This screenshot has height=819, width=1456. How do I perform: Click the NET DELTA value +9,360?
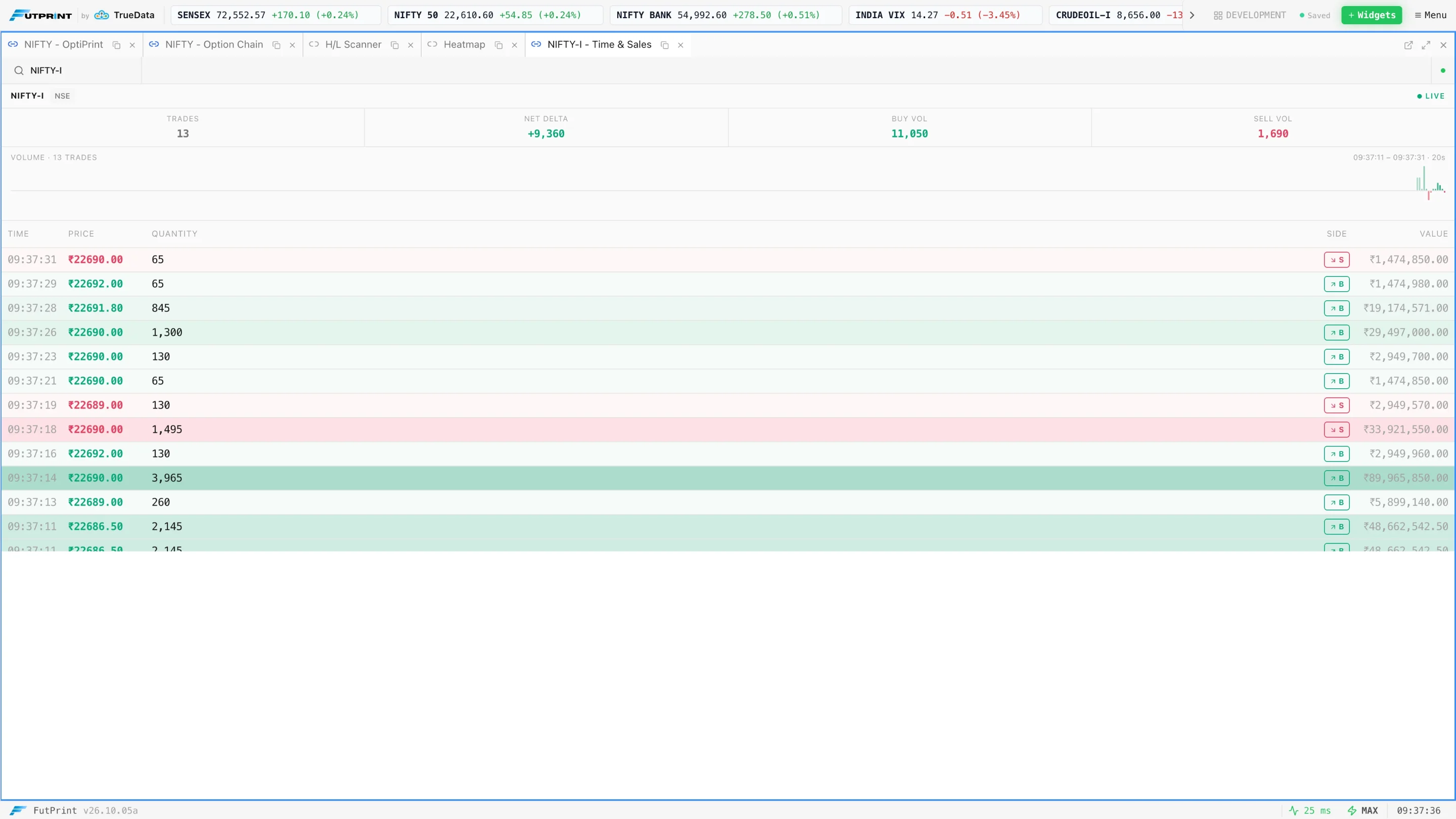point(546,134)
